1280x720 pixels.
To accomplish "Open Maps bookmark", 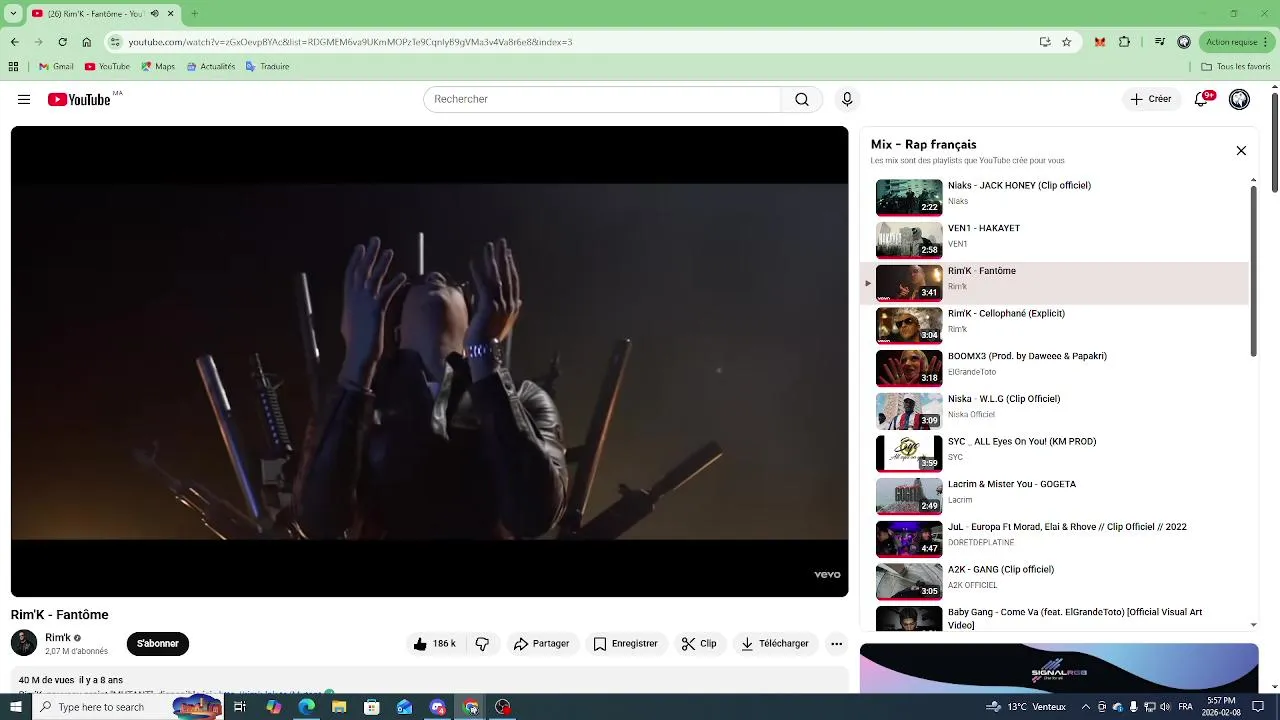I will point(158,67).
